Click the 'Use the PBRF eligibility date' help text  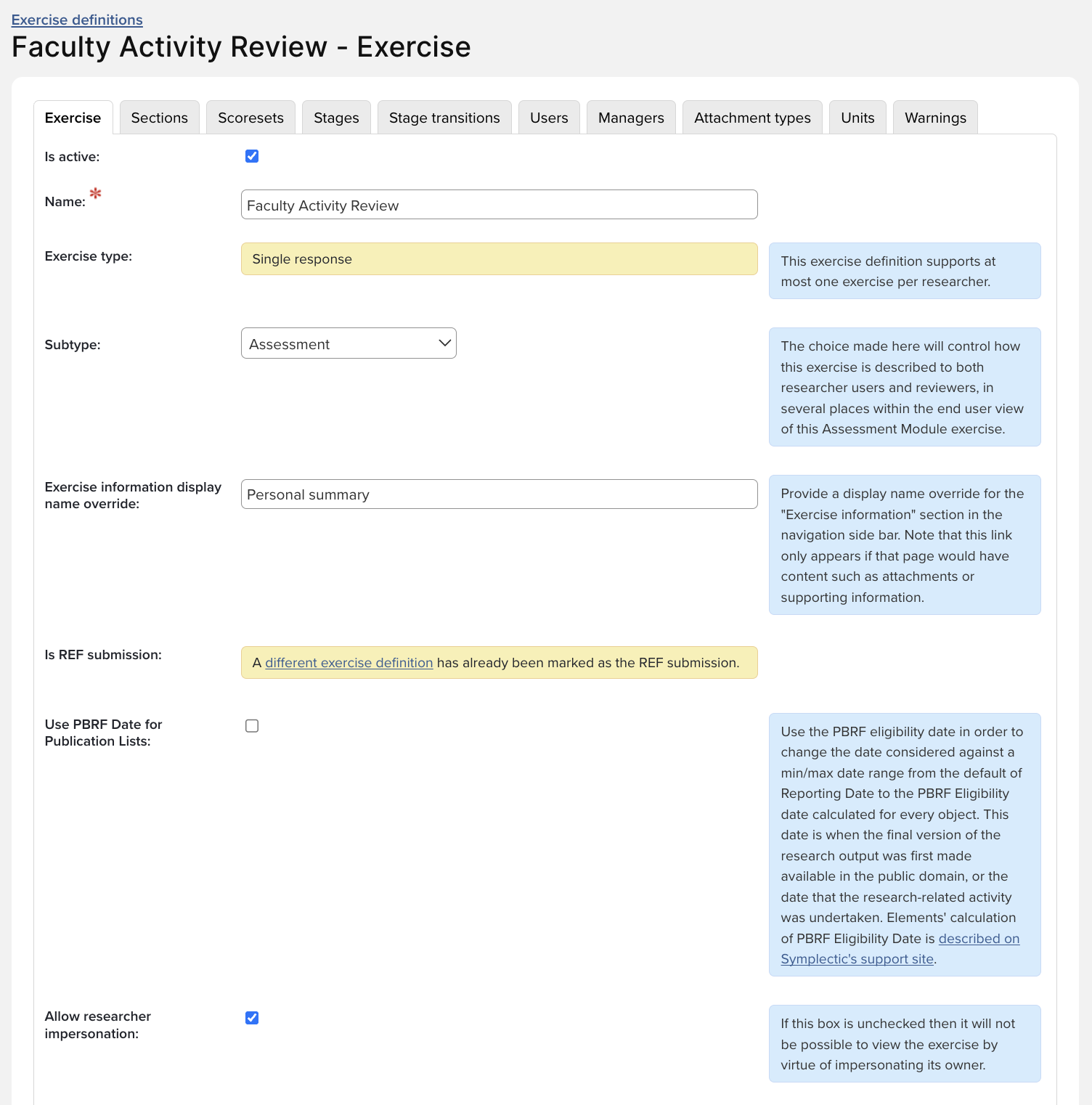click(x=905, y=845)
